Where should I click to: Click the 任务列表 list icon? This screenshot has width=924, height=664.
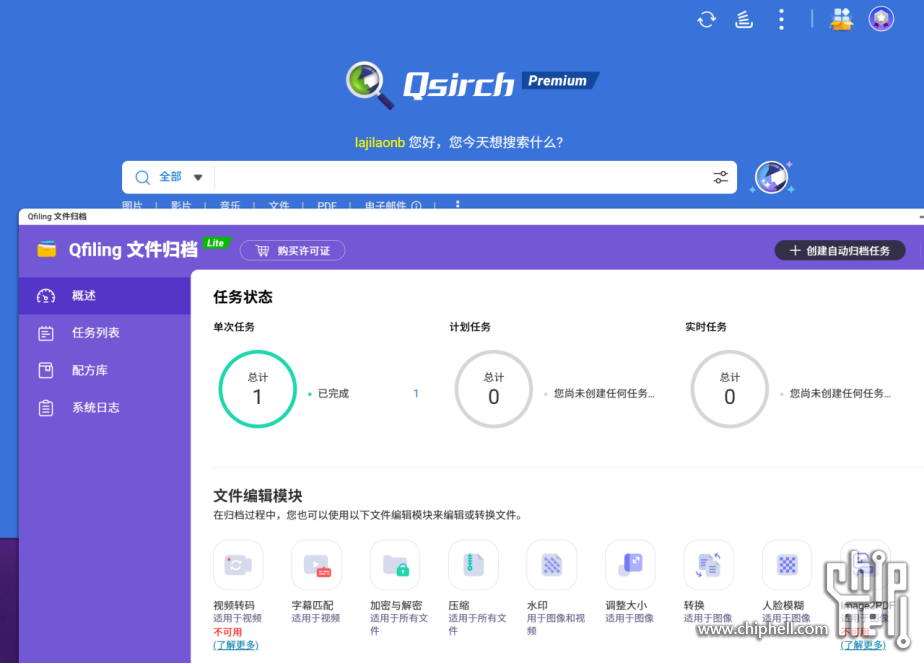coord(46,333)
